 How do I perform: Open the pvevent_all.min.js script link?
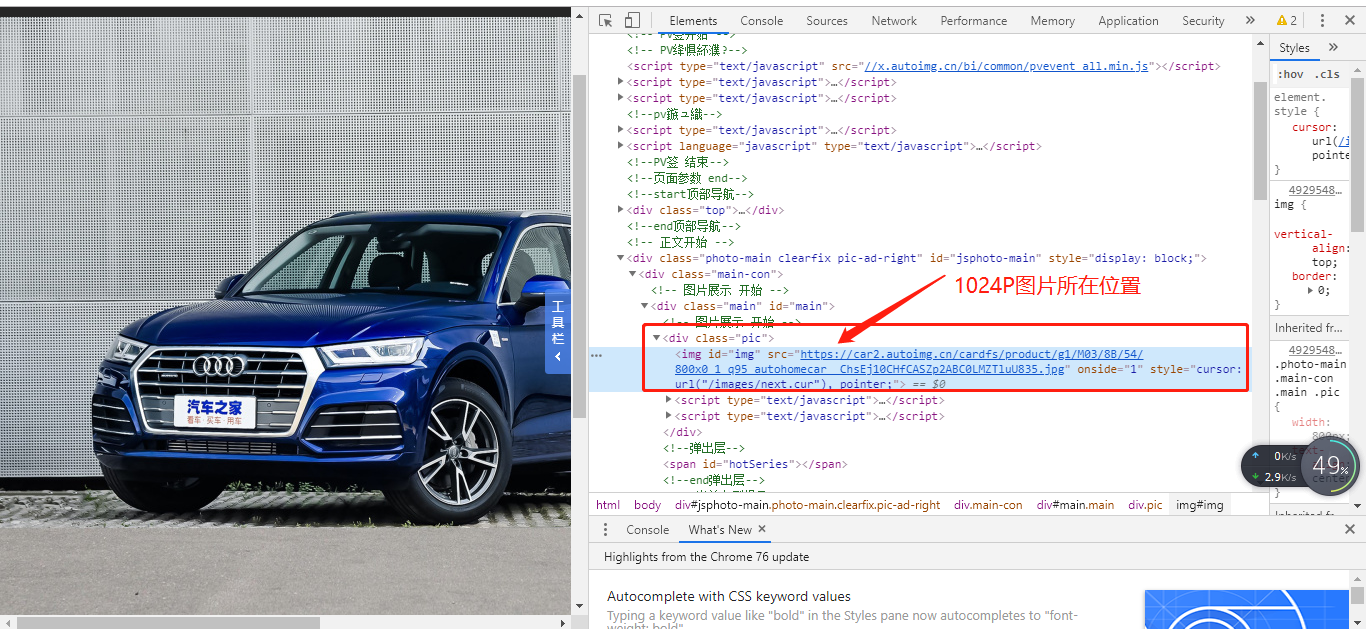point(1007,66)
